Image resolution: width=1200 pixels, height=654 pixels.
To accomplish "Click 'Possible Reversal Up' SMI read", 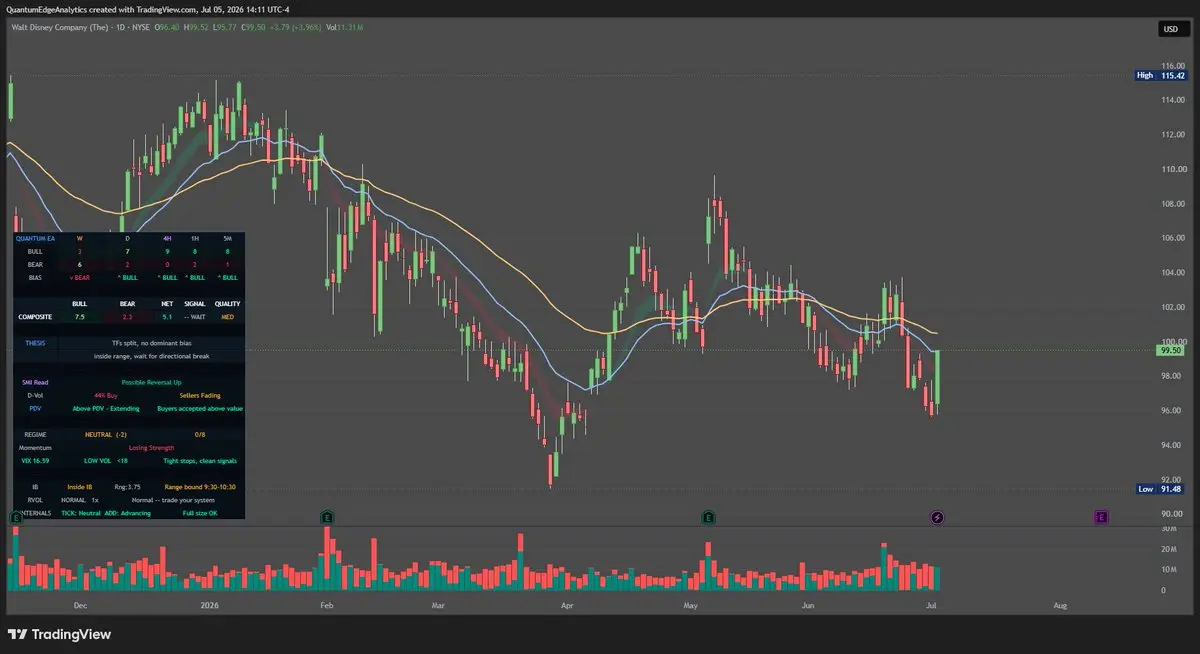I will (x=152, y=382).
